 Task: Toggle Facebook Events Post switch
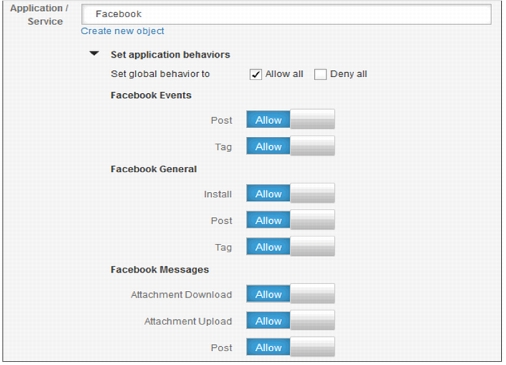click(290, 119)
